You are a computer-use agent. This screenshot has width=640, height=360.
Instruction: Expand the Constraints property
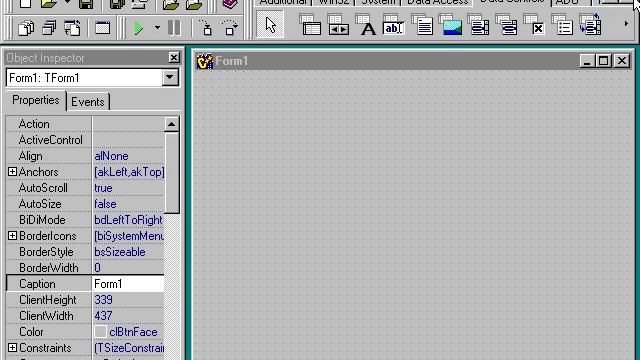click(12, 348)
